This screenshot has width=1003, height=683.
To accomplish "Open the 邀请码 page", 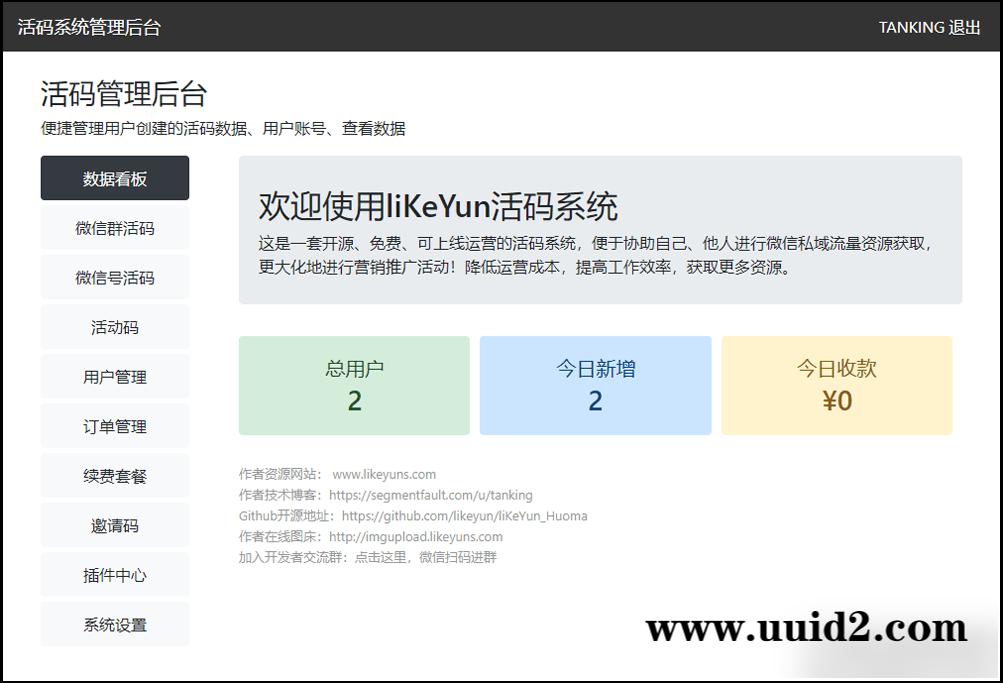I will pos(115,526).
